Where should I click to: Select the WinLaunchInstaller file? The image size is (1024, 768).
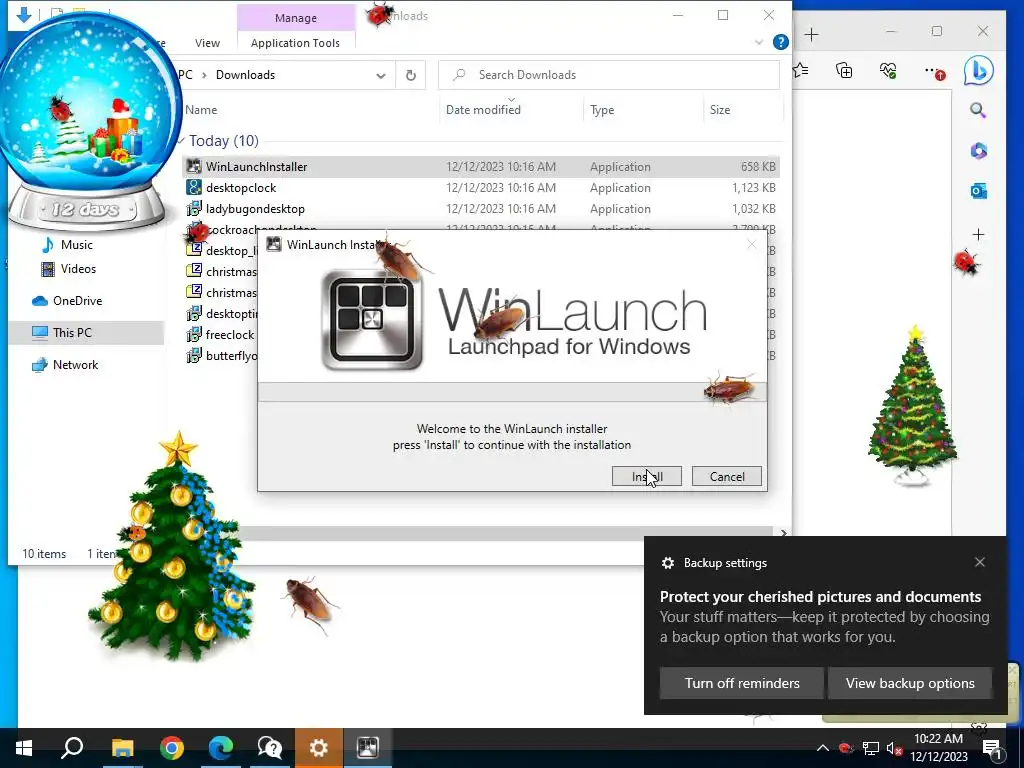click(481, 167)
